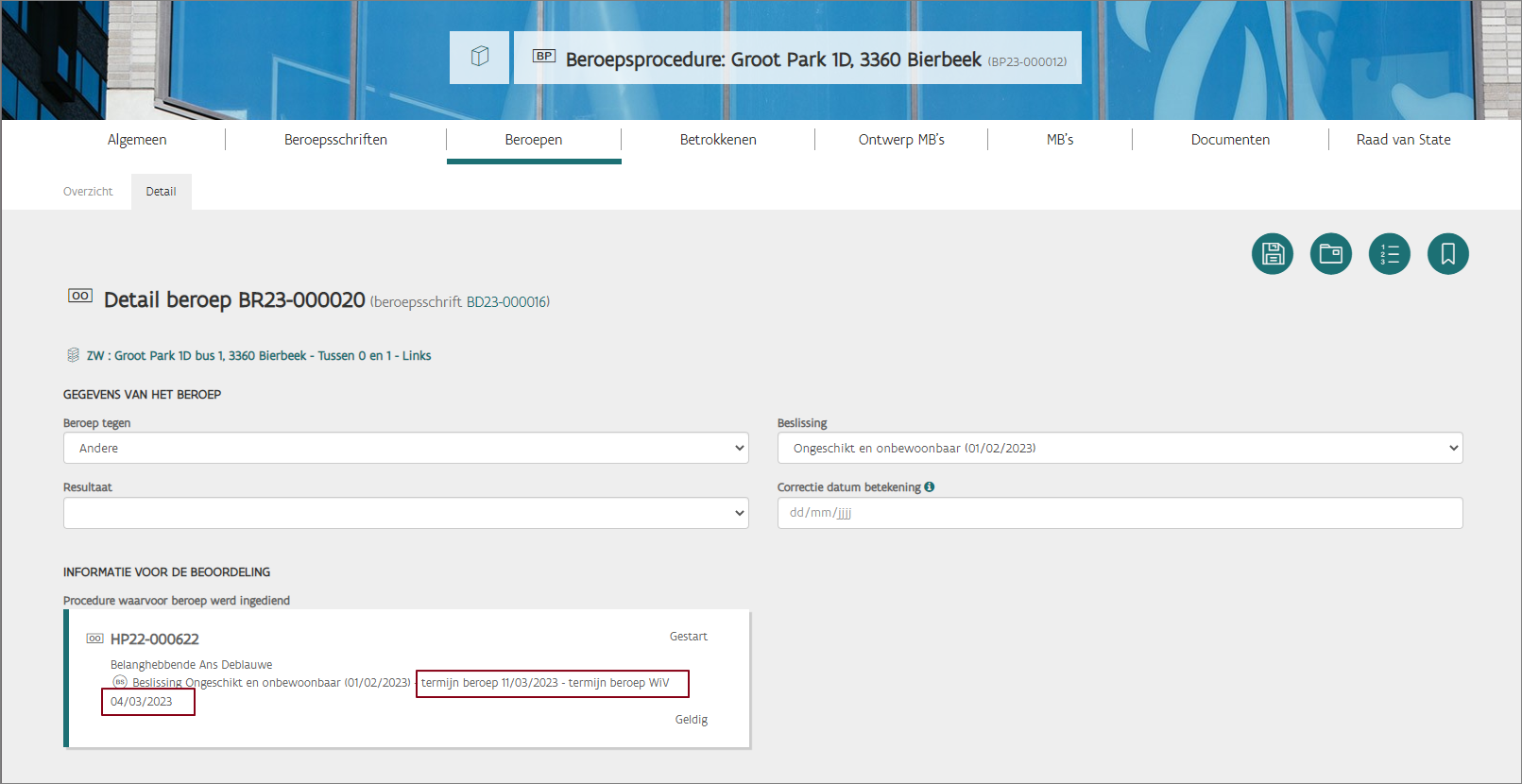Follow the ZW Groot Park 1D bus 1 link

[x=258, y=356]
